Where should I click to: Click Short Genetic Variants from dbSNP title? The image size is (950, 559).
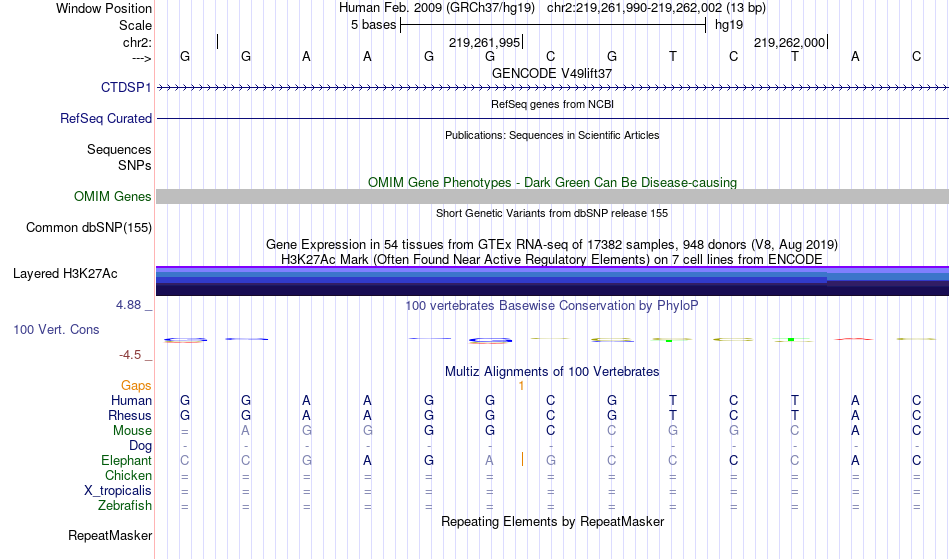tap(552, 213)
